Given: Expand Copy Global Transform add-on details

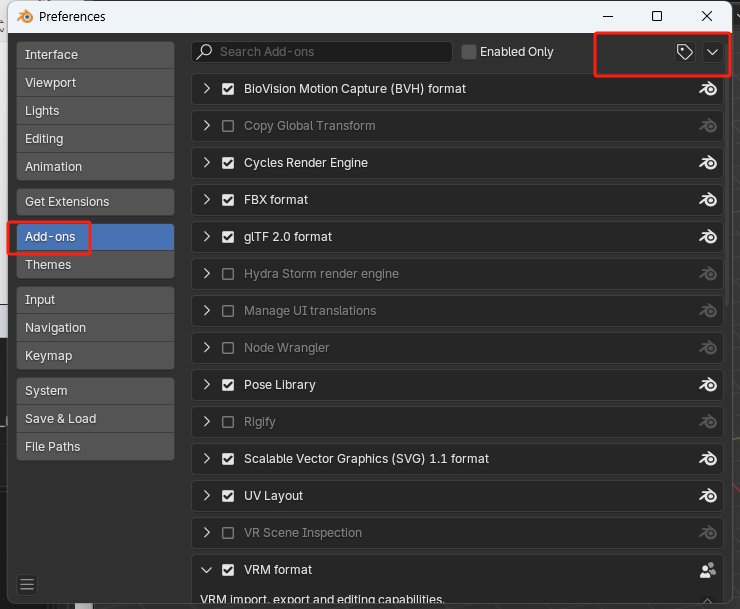Looking at the screenshot, I should point(206,126).
